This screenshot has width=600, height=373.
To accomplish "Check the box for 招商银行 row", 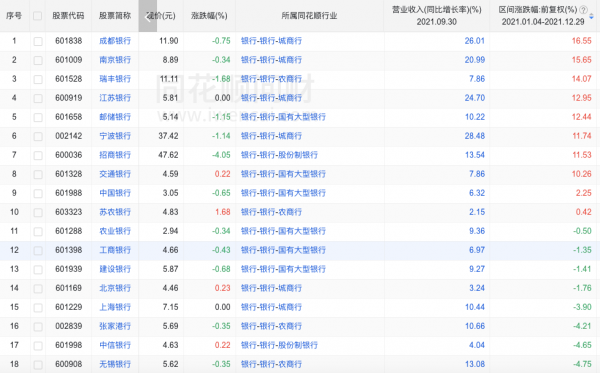I will [x=38, y=156].
